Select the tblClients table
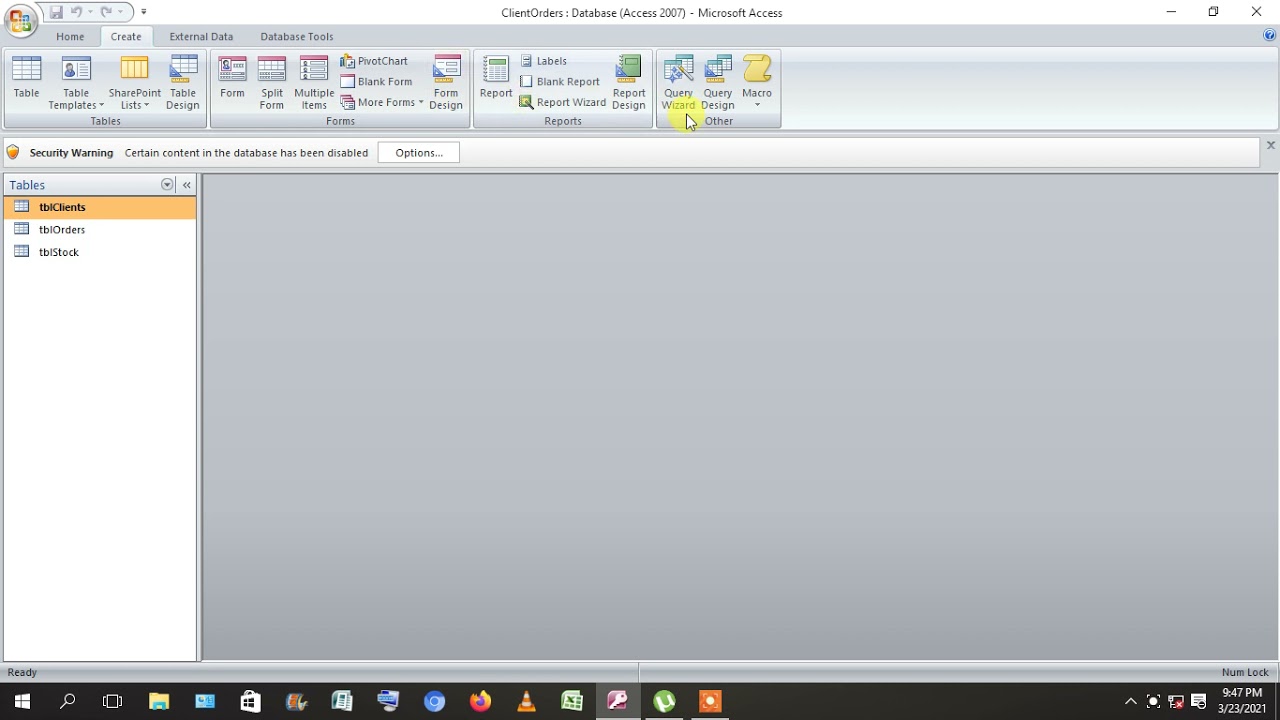Image resolution: width=1280 pixels, height=720 pixels. 100,207
